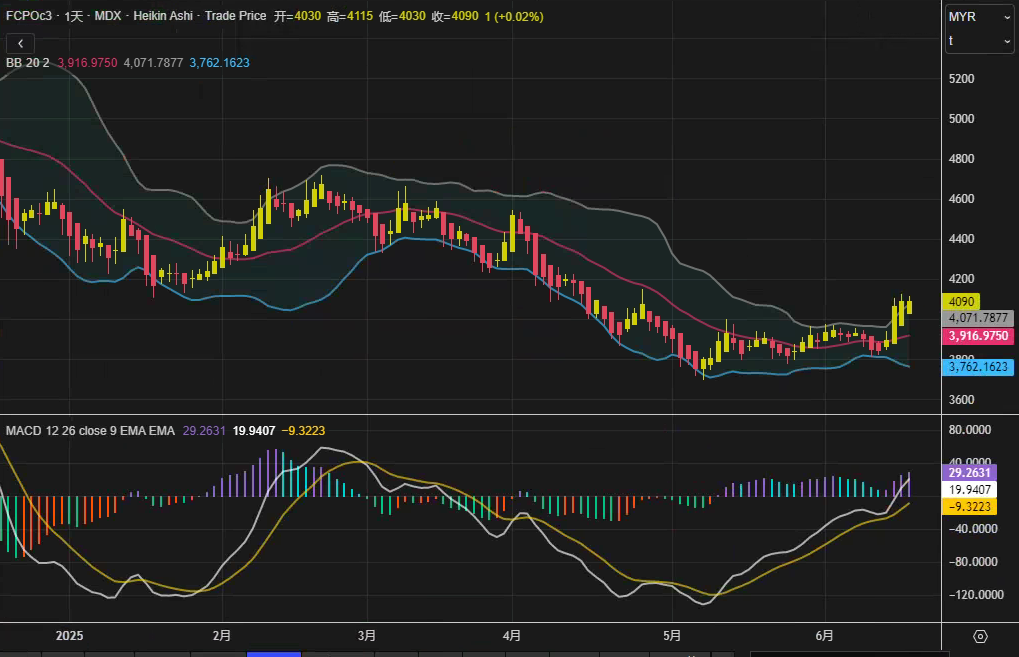Click the gray 4,071.7877 upper band label
Screen dimensions: 1019x657
click(x=978, y=318)
